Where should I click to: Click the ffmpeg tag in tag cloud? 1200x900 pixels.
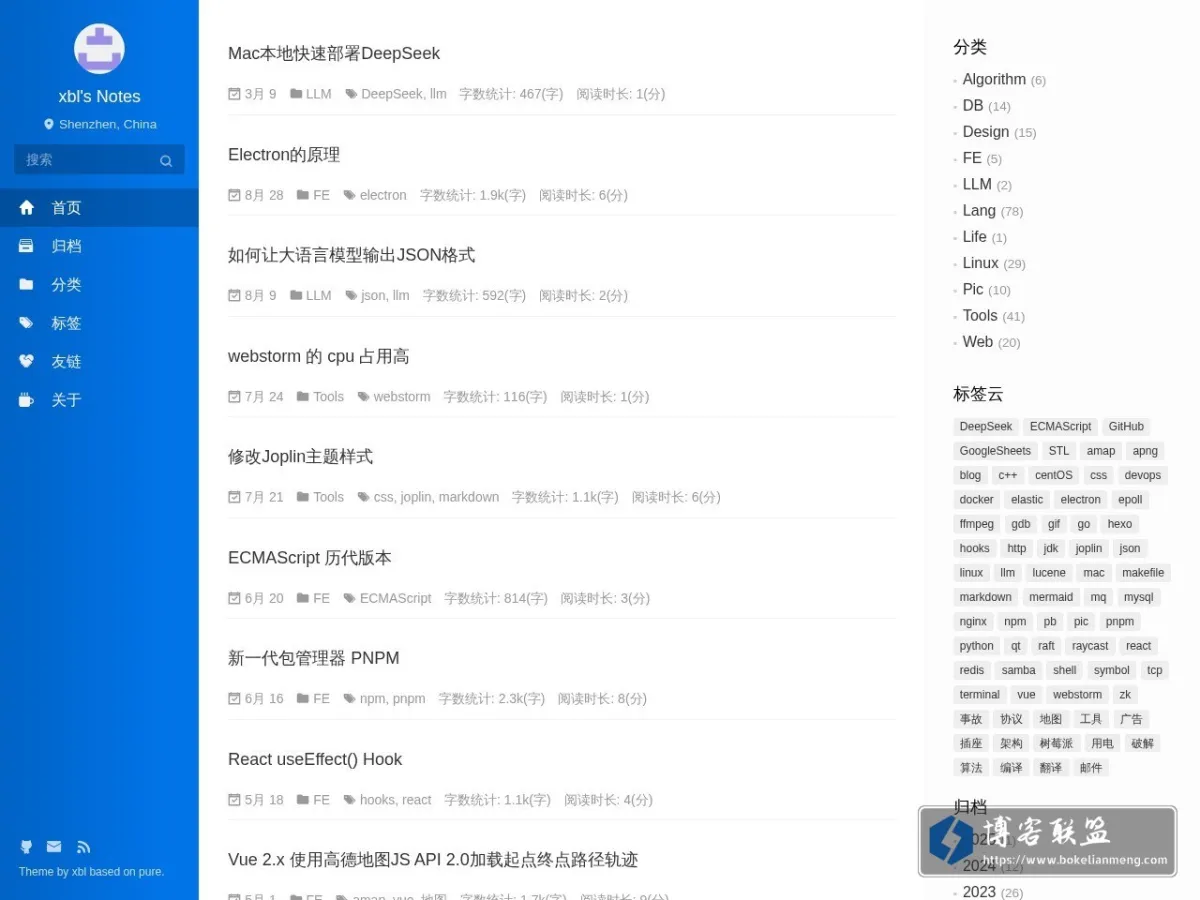(x=977, y=524)
